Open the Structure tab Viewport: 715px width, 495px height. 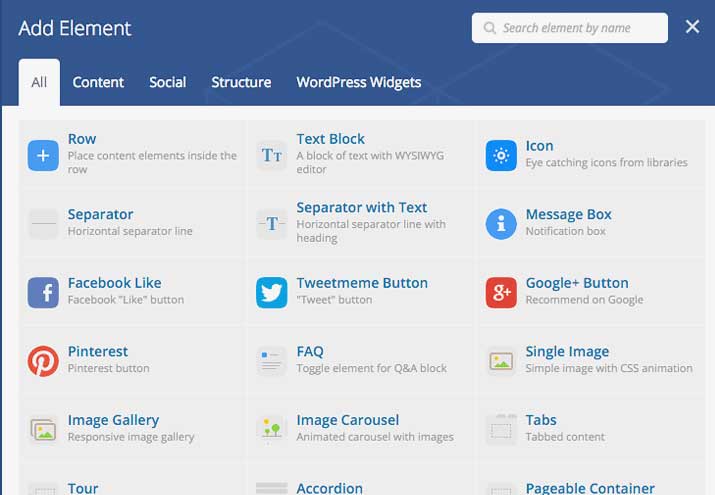pos(241,82)
